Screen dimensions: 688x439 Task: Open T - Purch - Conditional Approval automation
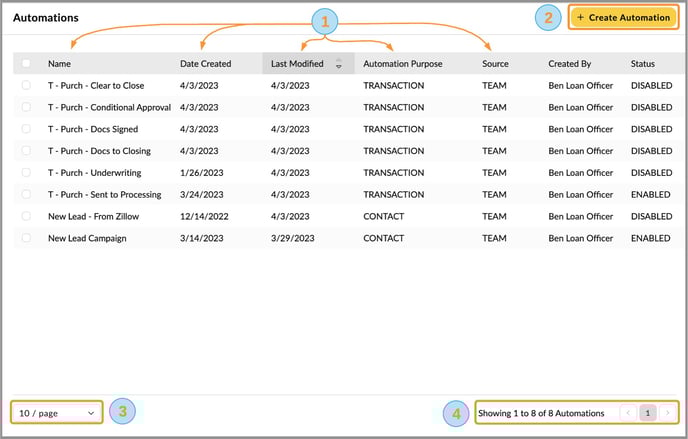[x=109, y=107]
